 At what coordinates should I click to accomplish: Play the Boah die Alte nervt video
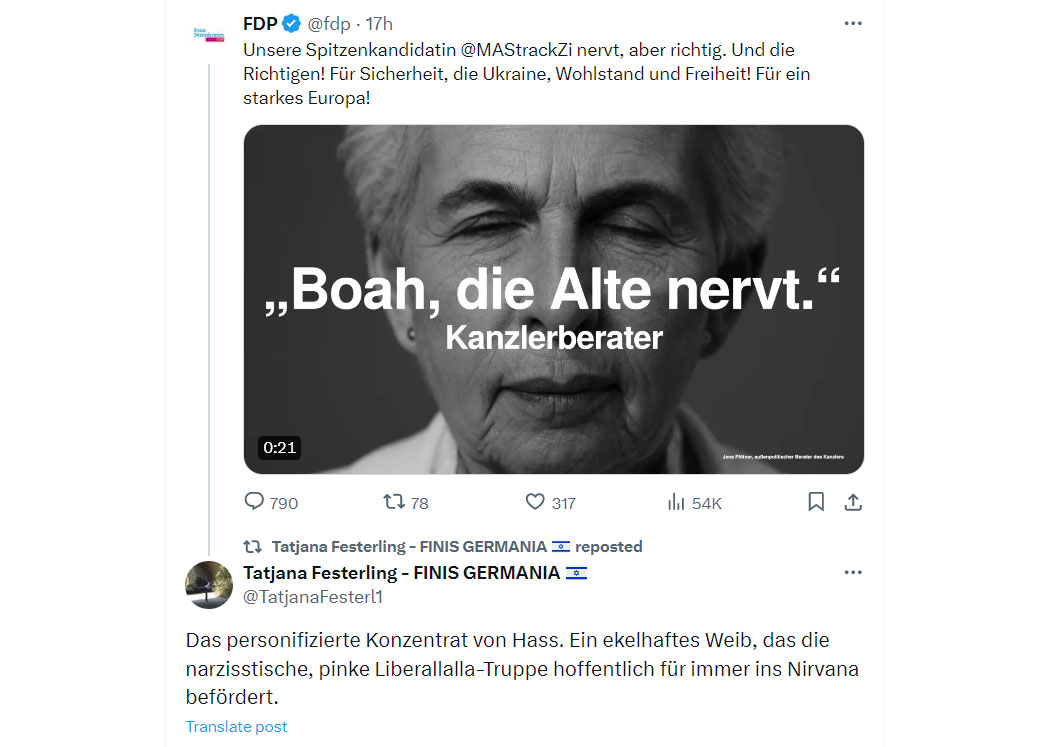pos(553,299)
